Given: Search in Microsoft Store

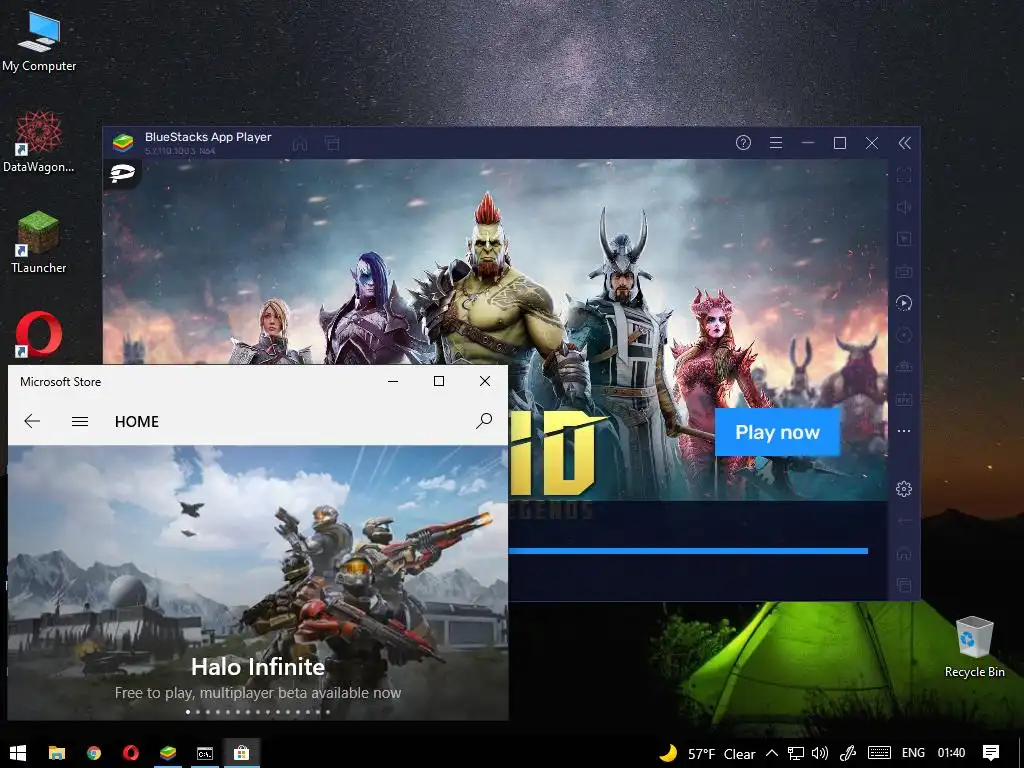Looking at the screenshot, I should (484, 421).
